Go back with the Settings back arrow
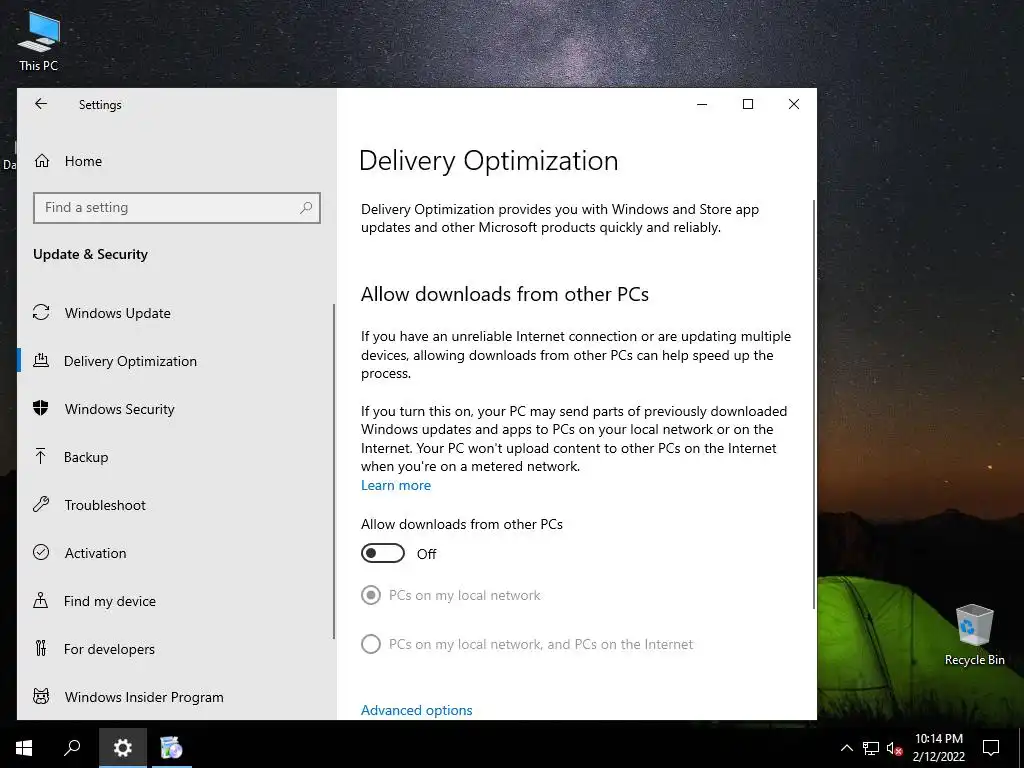This screenshot has height=768, width=1024. 41,104
